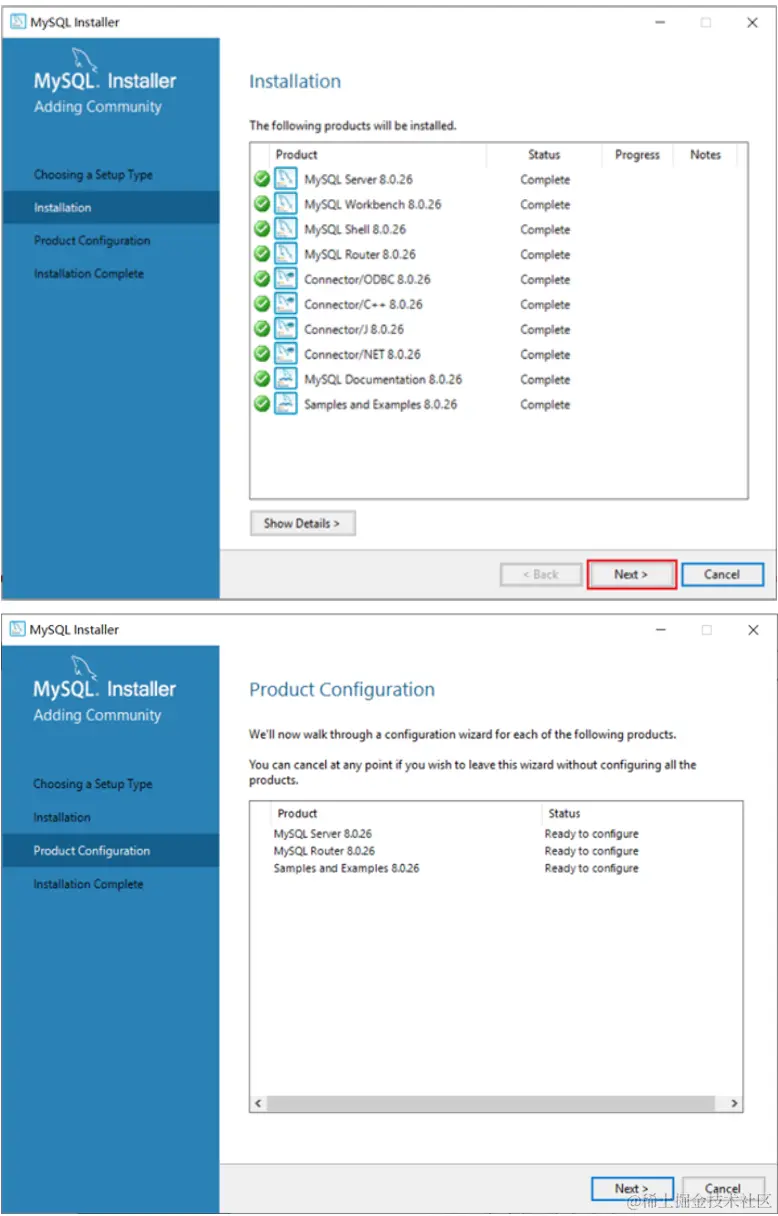The image size is (778, 1216).
Task: Click left scroll arrow in Product Configuration list
Action: tap(258, 1103)
